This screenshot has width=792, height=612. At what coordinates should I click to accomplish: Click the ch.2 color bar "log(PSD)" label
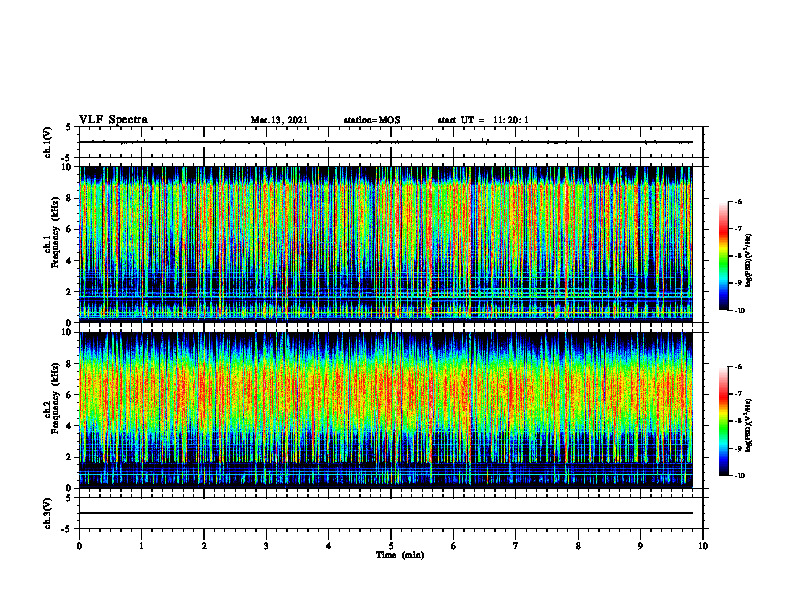tap(749, 425)
